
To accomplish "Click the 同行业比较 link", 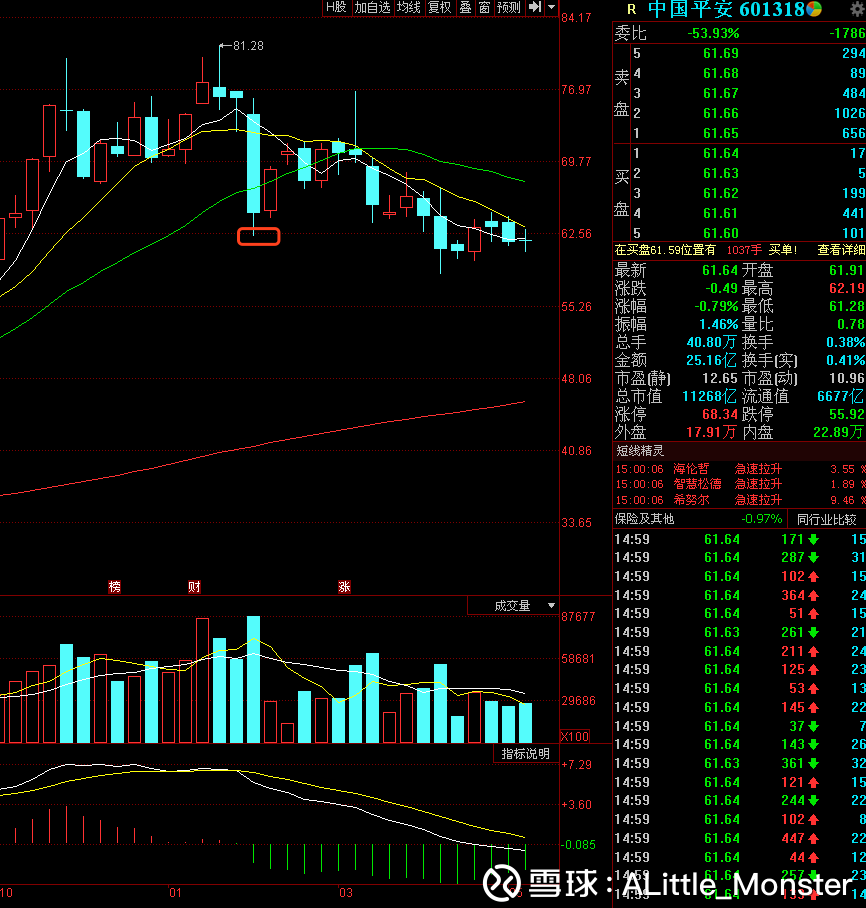I will click(827, 519).
